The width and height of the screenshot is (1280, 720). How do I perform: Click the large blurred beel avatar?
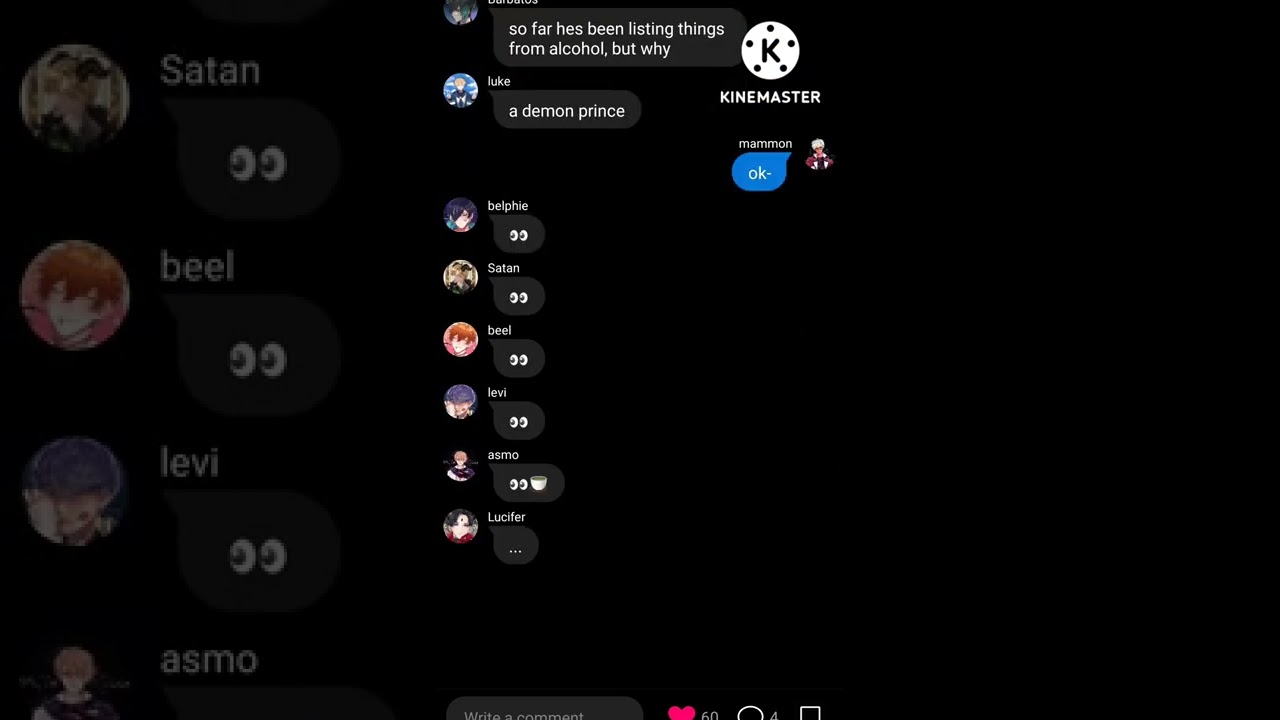click(75, 296)
